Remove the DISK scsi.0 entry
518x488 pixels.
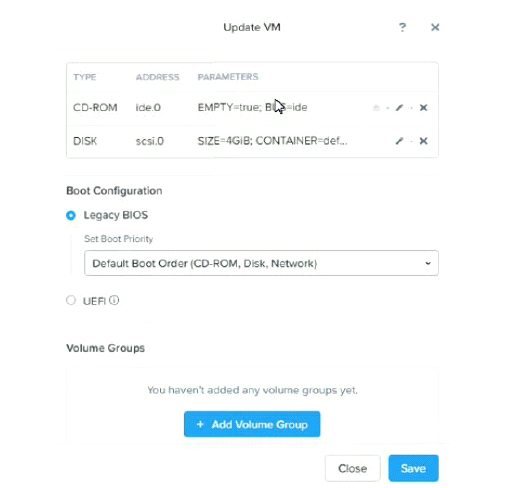423,141
